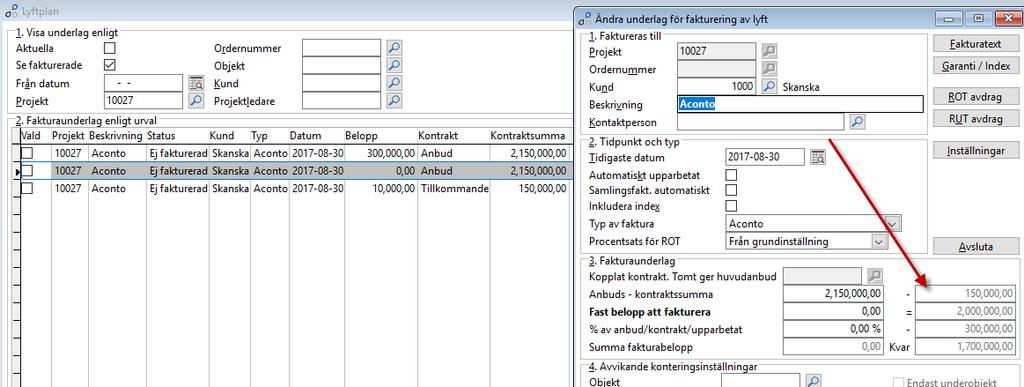Open calendar picker for Från datum
1024x387 pixels.
pyautogui.click(x=196, y=83)
